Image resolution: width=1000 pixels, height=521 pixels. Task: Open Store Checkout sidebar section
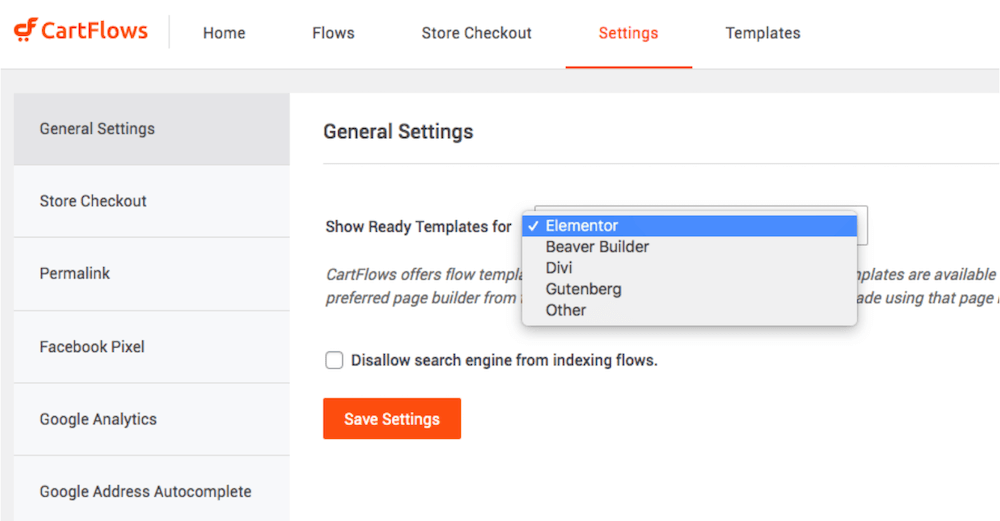click(x=152, y=201)
